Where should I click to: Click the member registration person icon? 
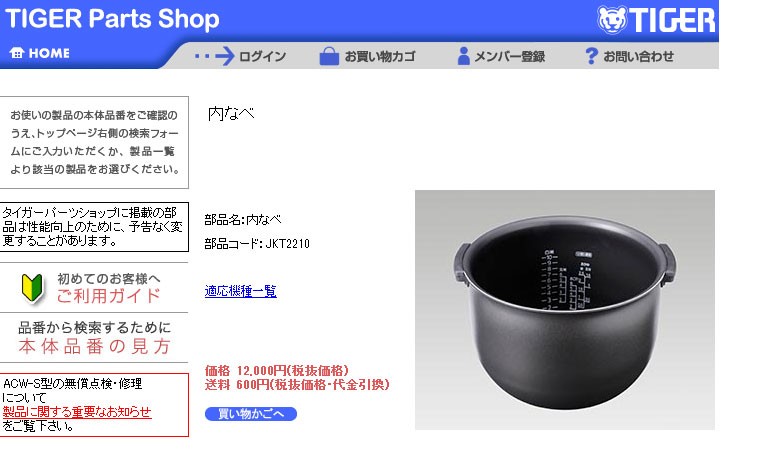click(x=463, y=56)
